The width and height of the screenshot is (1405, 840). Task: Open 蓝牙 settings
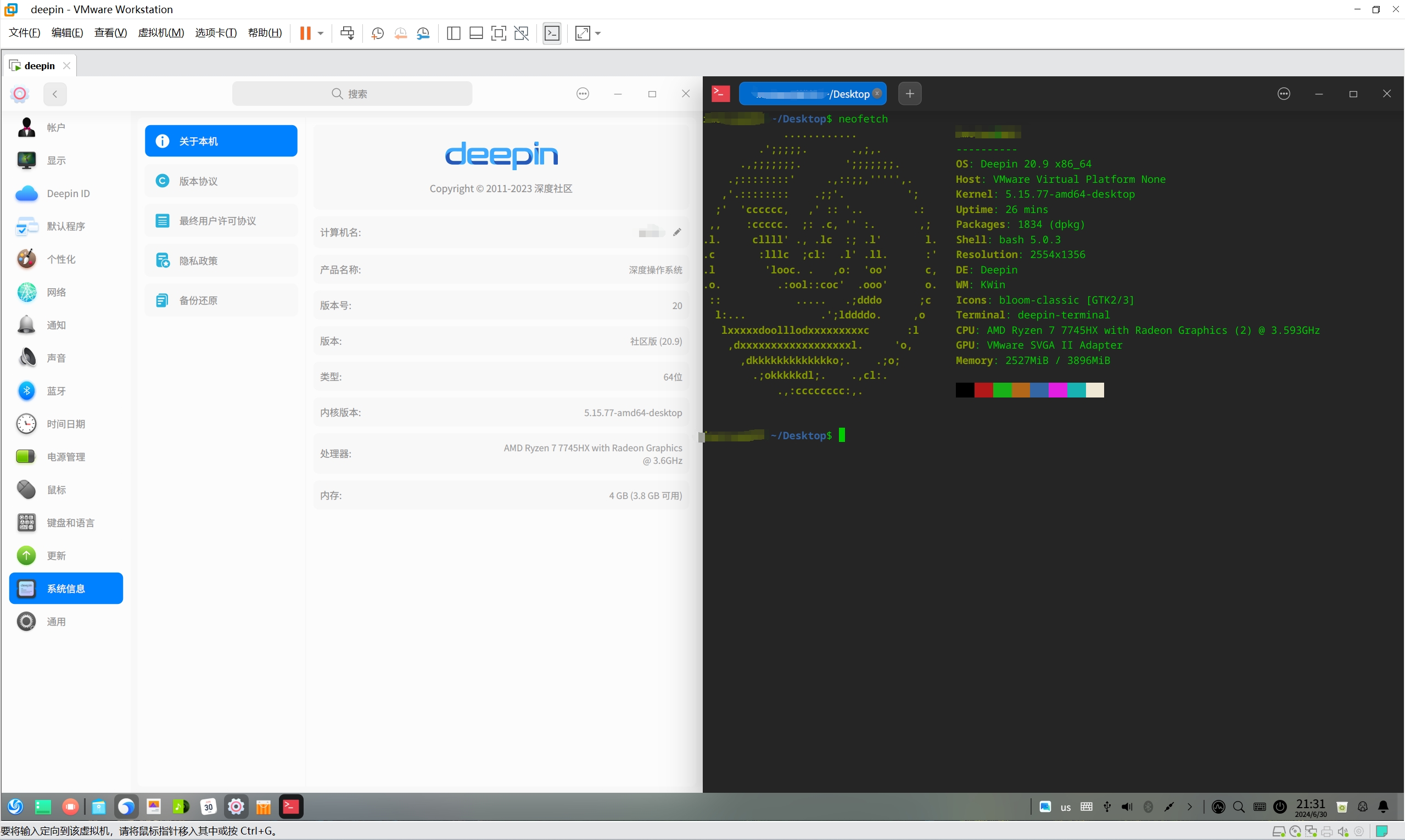tap(66, 391)
